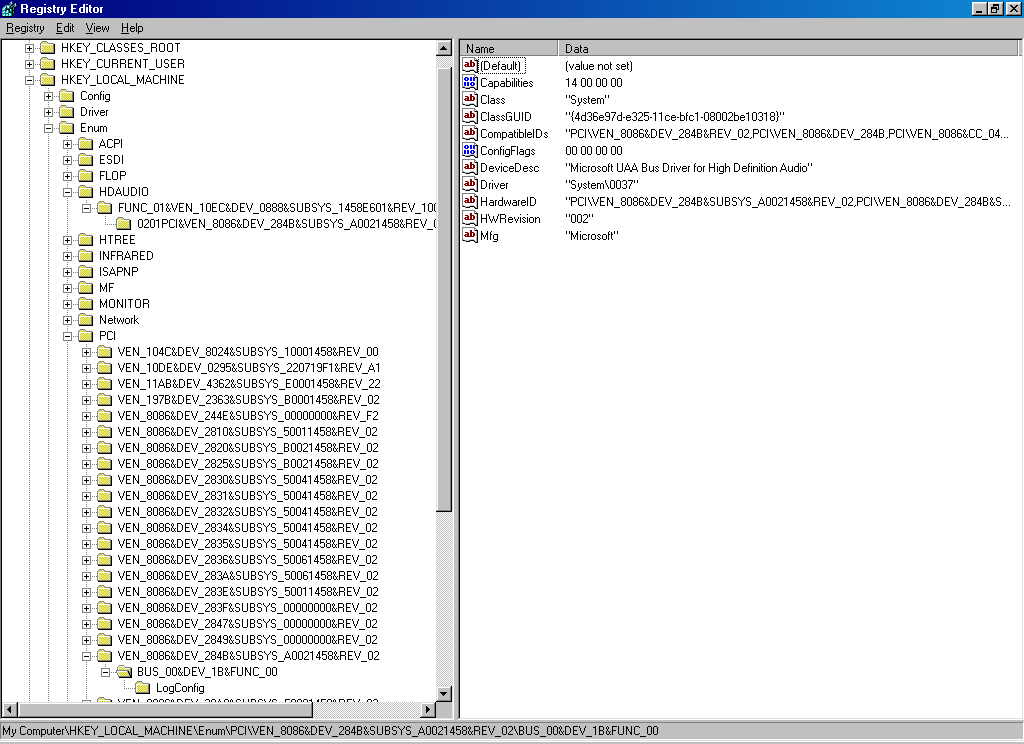
Task: Click the Capabilities data "14 00 00 00"
Action: point(594,83)
